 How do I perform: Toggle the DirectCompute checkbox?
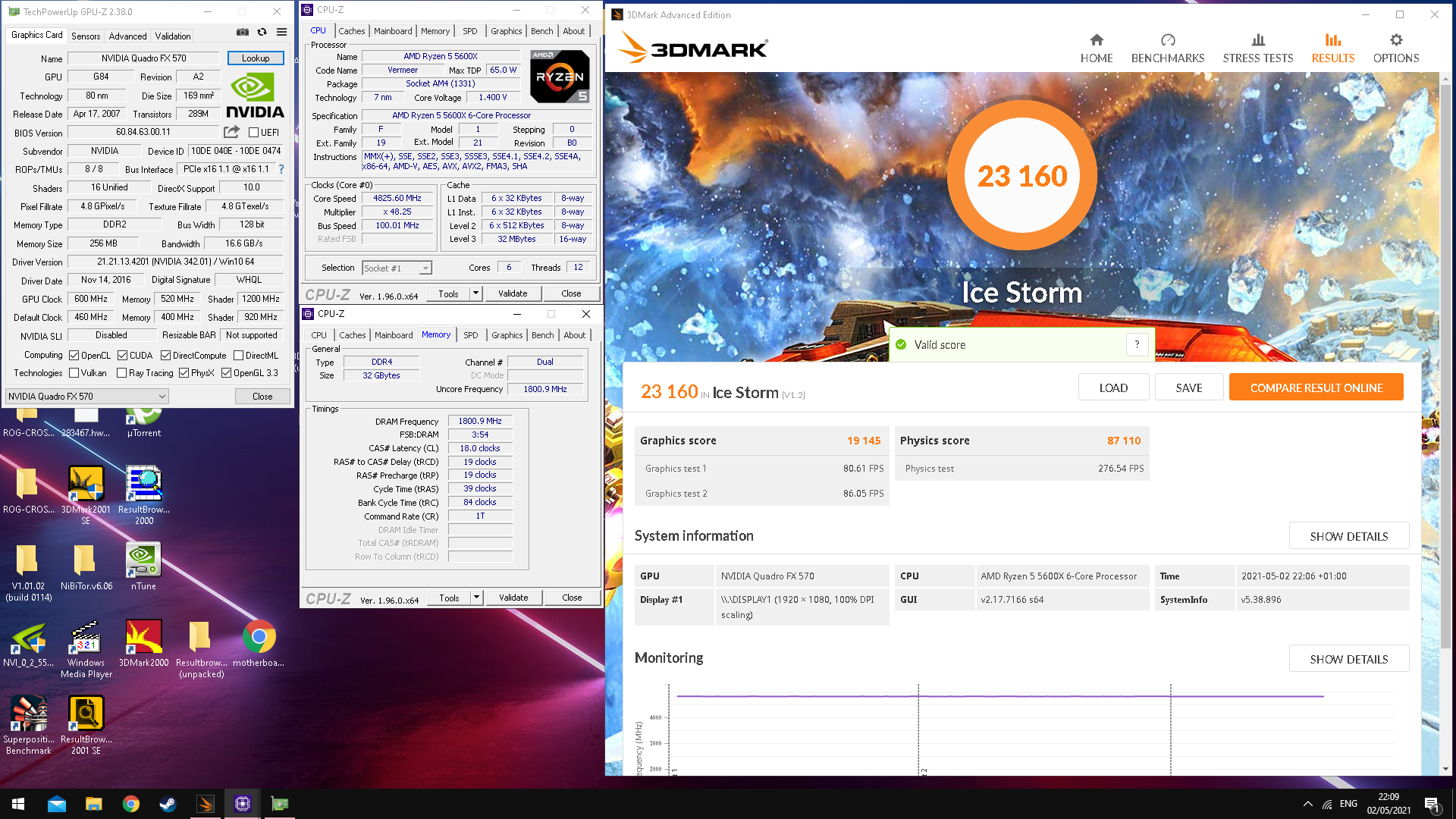click(165, 355)
